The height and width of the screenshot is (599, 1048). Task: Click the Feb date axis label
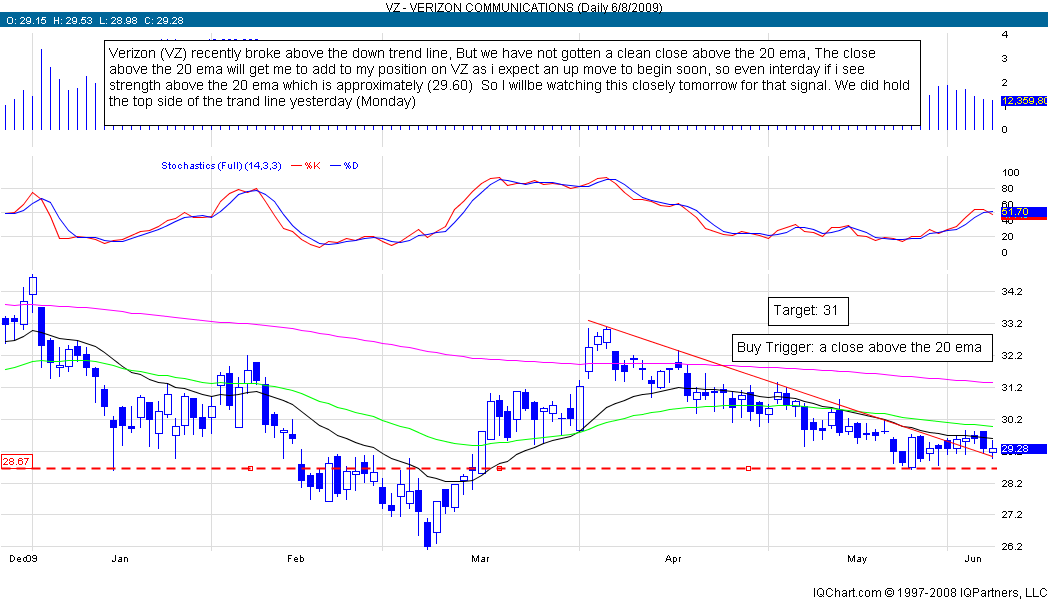pyautogui.click(x=295, y=558)
